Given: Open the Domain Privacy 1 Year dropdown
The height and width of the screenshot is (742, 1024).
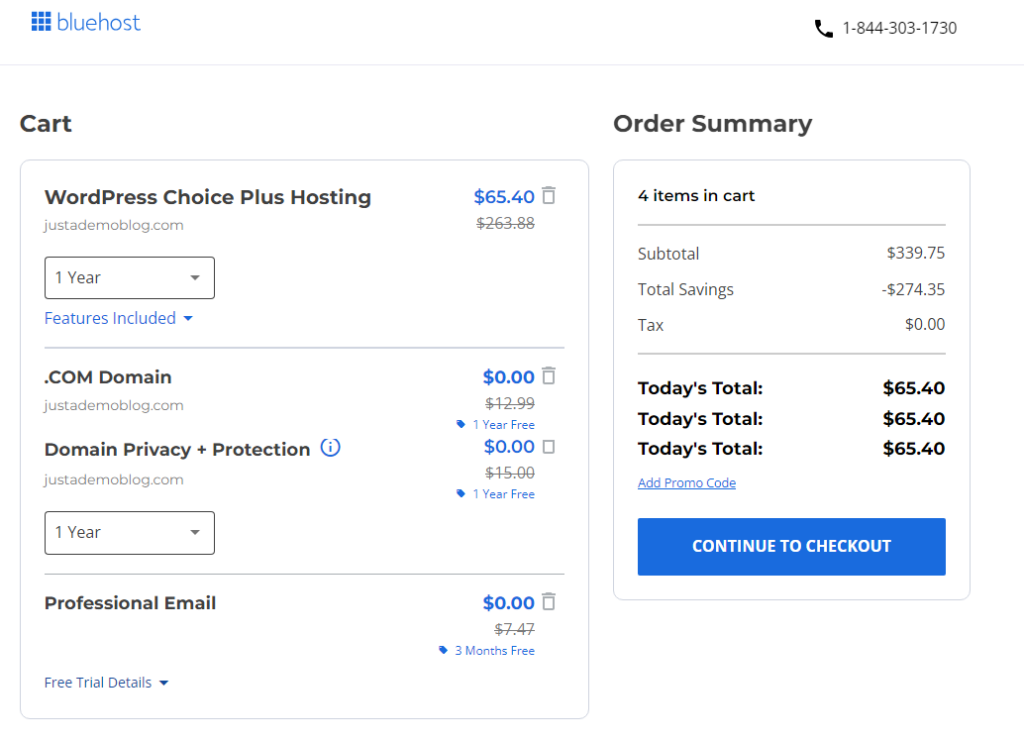Looking at the screenshot, I should click(x=129, y=533).
